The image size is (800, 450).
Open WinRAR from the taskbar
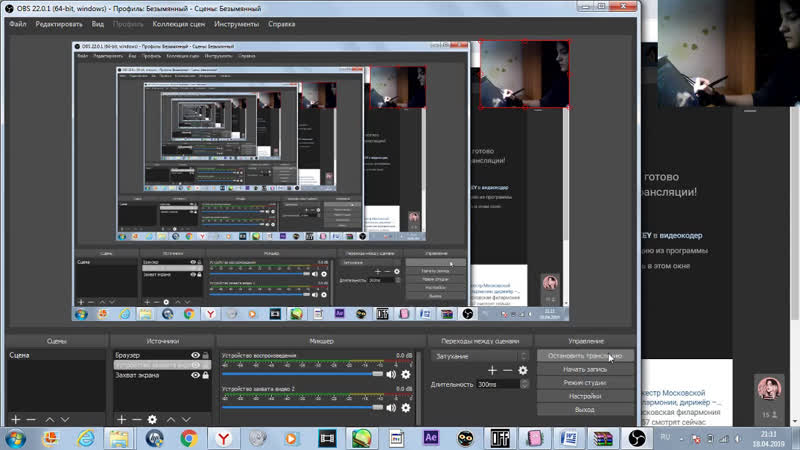tap(603, 438)
